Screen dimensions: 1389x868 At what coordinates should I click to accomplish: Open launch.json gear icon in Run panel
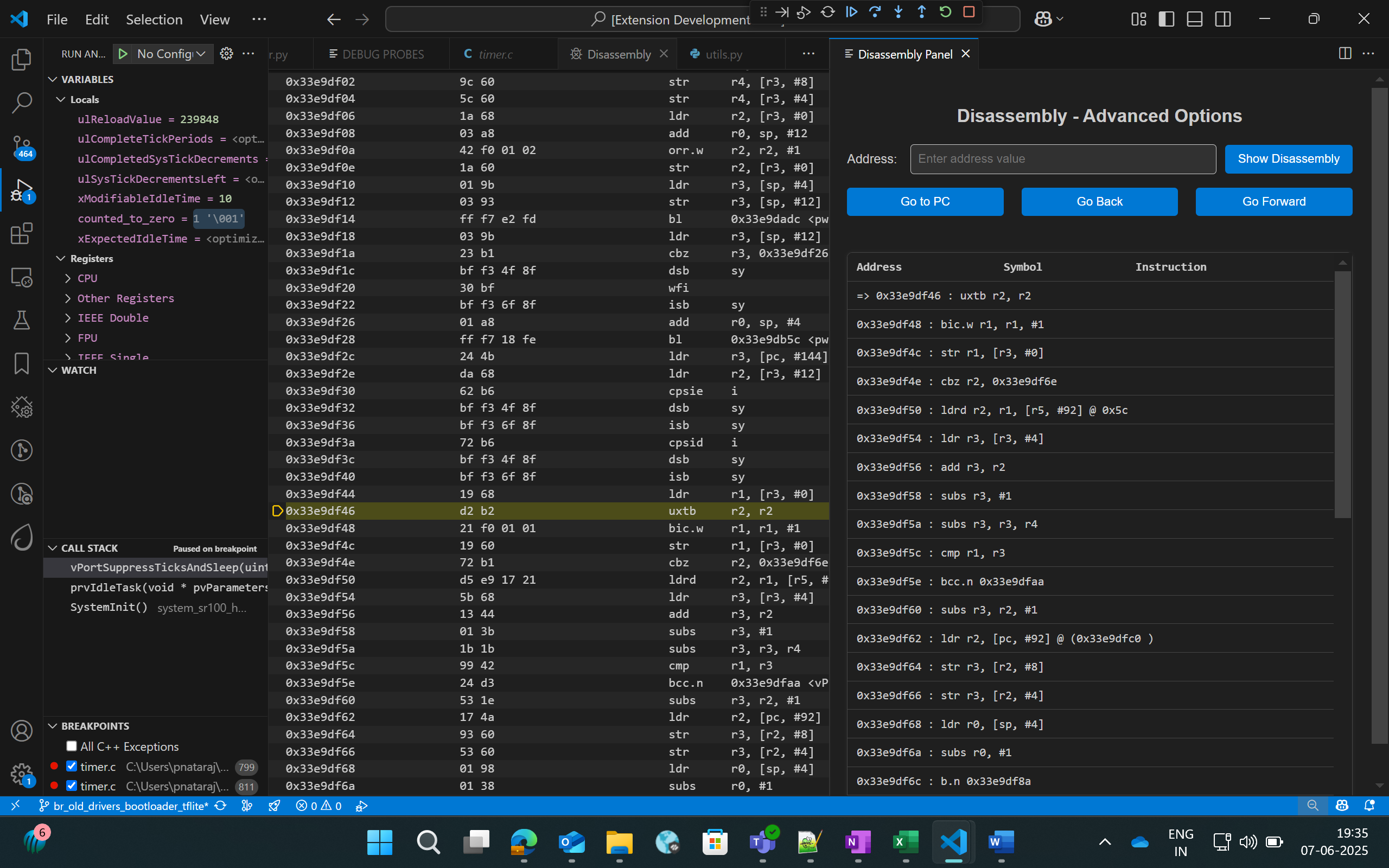point(227,54)
